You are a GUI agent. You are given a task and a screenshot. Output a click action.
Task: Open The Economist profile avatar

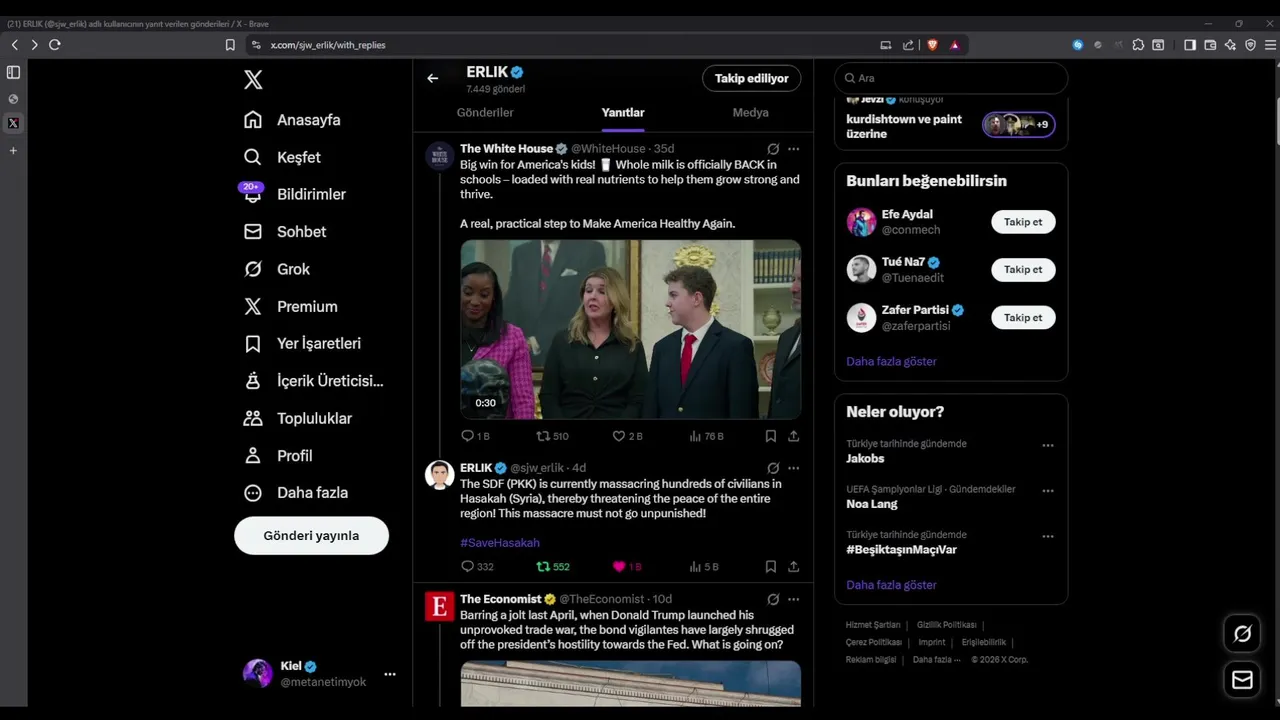(x=439, y=606)
